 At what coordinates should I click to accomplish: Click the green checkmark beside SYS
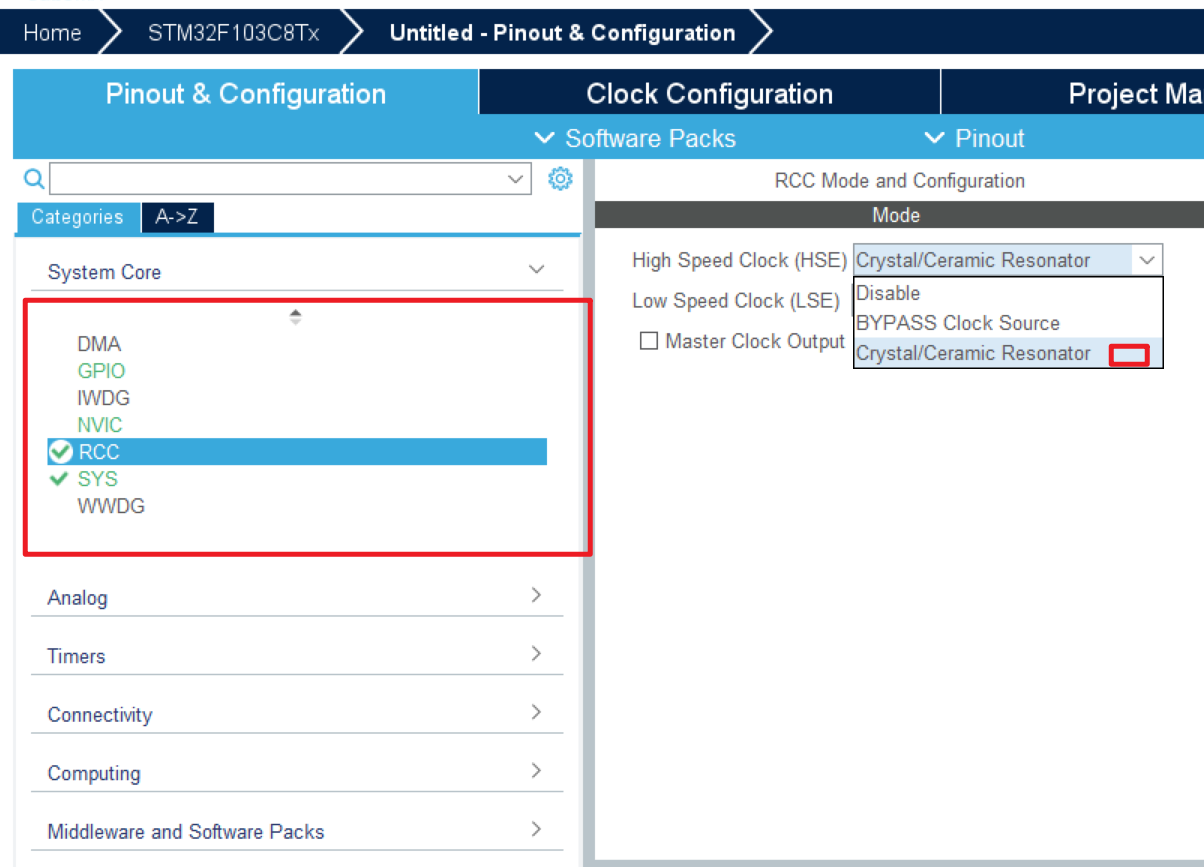60,479
